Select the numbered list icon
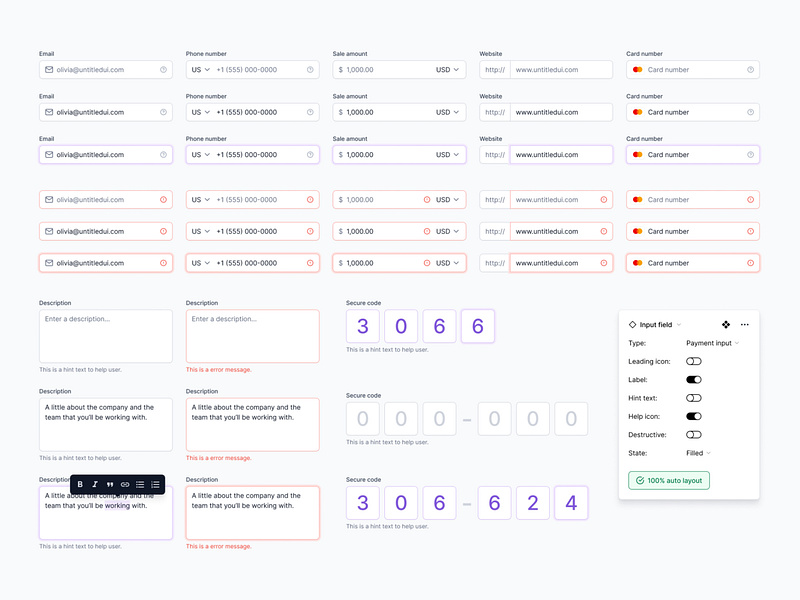Viewport: 800px width, 600px height. (155, 484)
